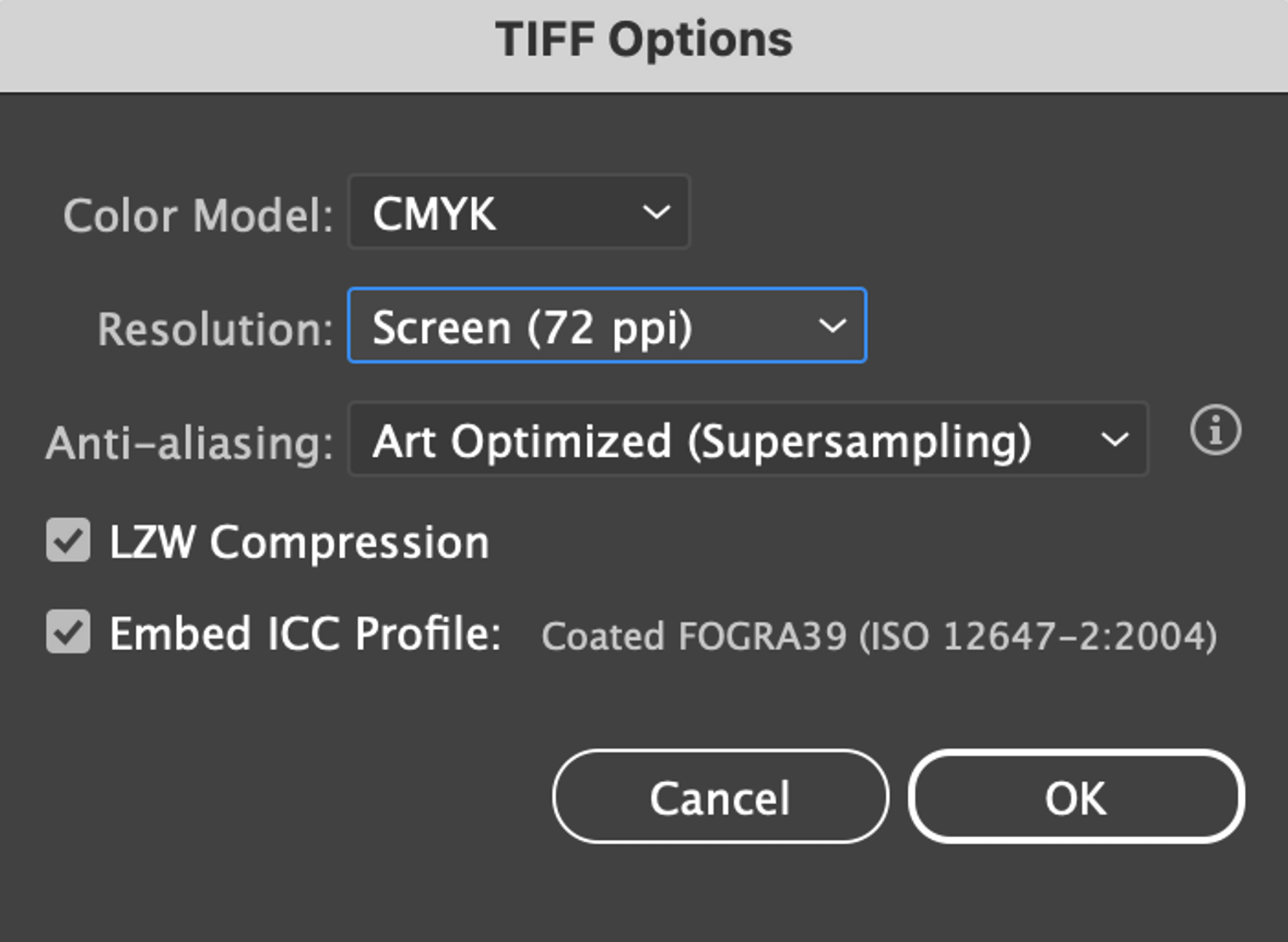The height and width of the screenshot is (942, 1288).
Task: Click the Coated FOGRA39 profile name text
Action: [879, 636]
